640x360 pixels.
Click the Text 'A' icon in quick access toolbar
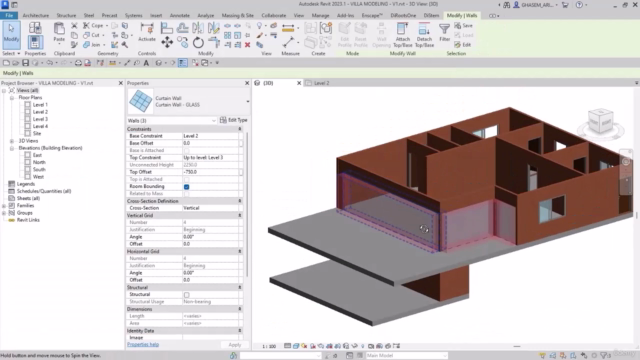click(146, 63)
